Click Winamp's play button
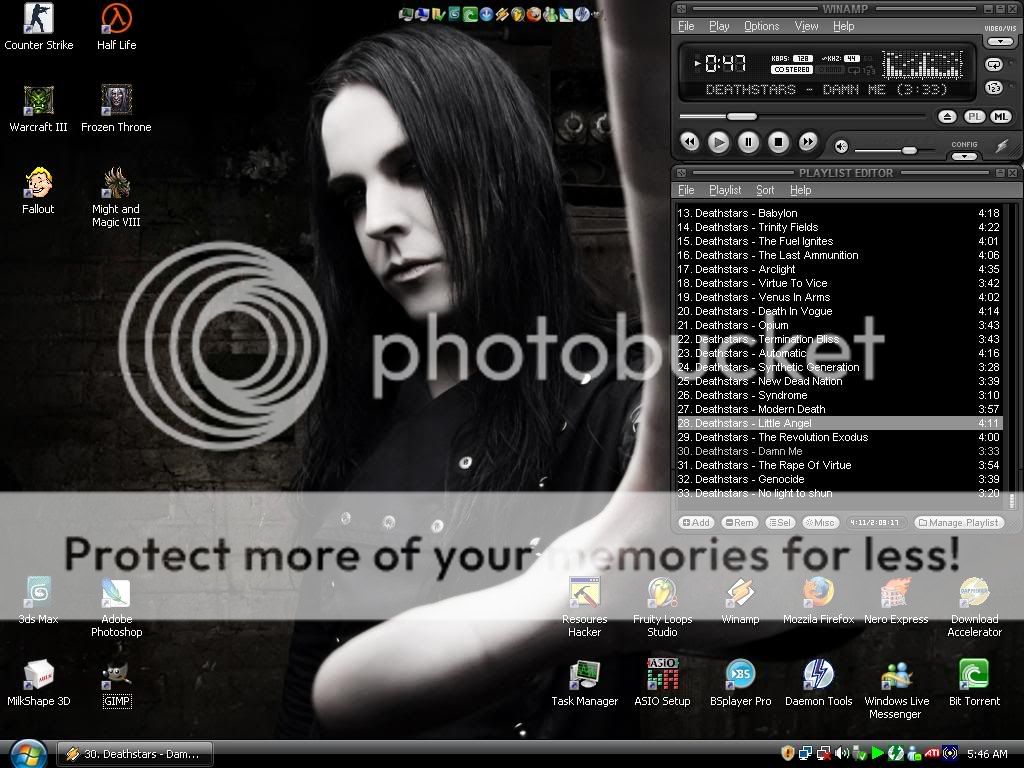 pos(718,142)
